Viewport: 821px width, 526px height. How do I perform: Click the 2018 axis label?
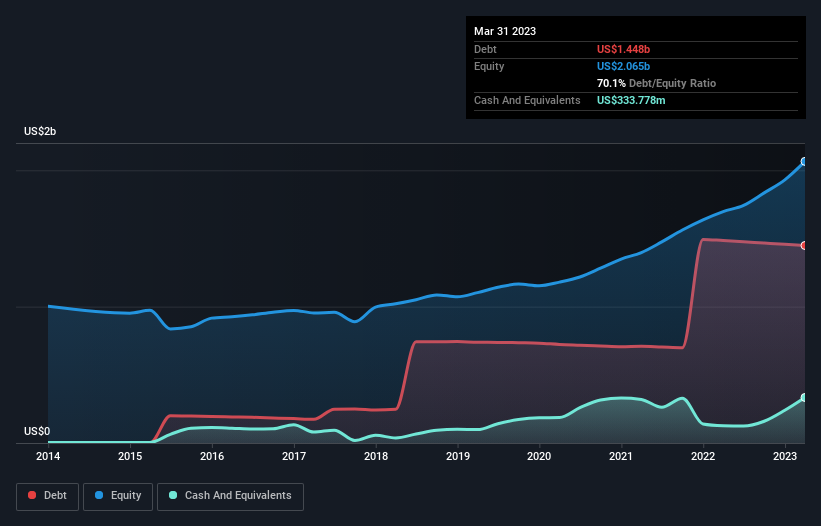pyautogui.click(x=376, y=456)
